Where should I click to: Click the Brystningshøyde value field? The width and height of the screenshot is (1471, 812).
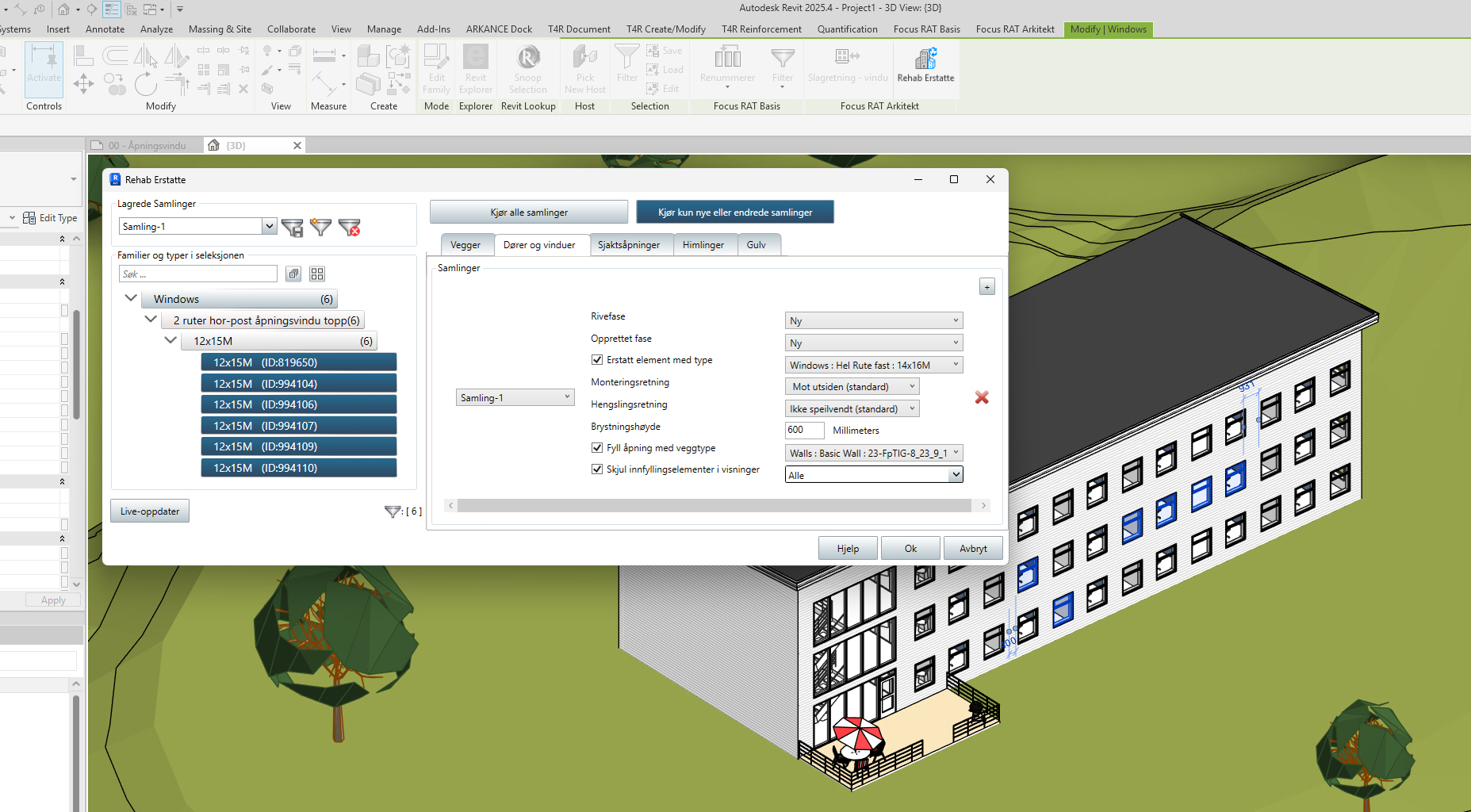point(803,431)
